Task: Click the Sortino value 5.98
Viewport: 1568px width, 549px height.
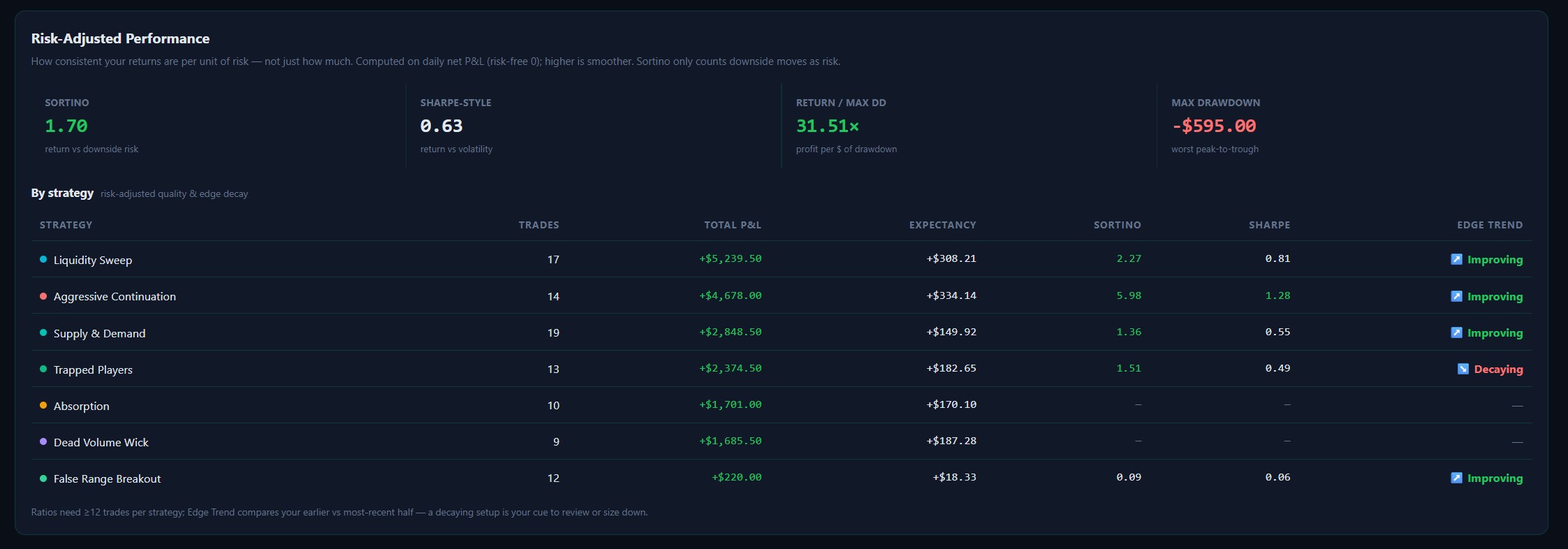Action: click(x=1129, y=295)
